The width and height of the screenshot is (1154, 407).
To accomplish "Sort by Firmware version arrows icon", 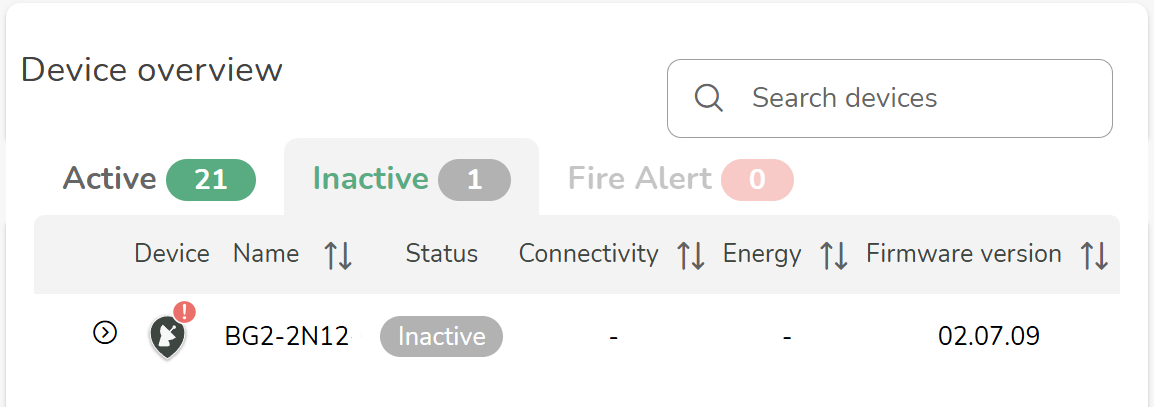I will tap(1094, 256).
